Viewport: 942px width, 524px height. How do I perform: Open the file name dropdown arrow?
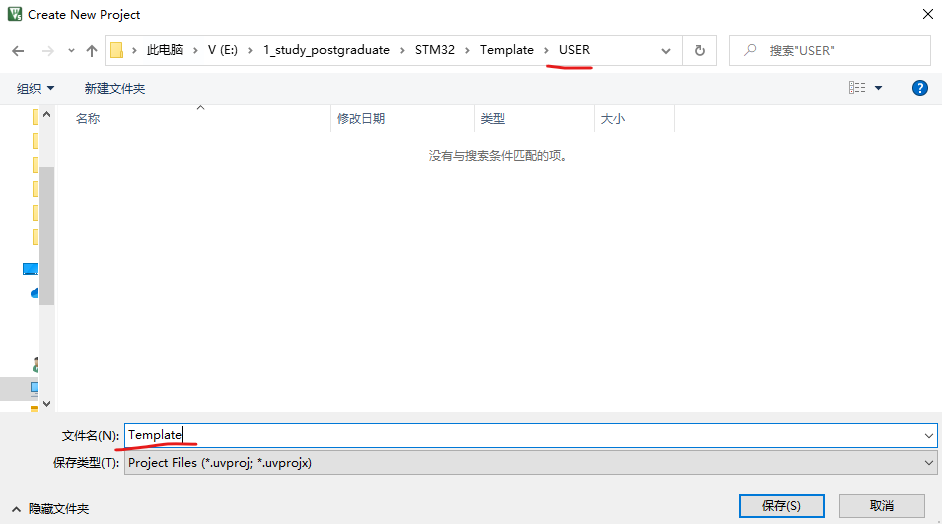click(x=929, y=435)
